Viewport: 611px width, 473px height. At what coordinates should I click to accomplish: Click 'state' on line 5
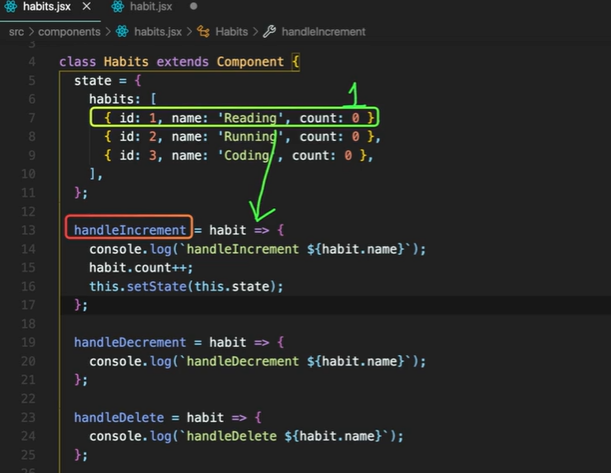coord(93,80)
